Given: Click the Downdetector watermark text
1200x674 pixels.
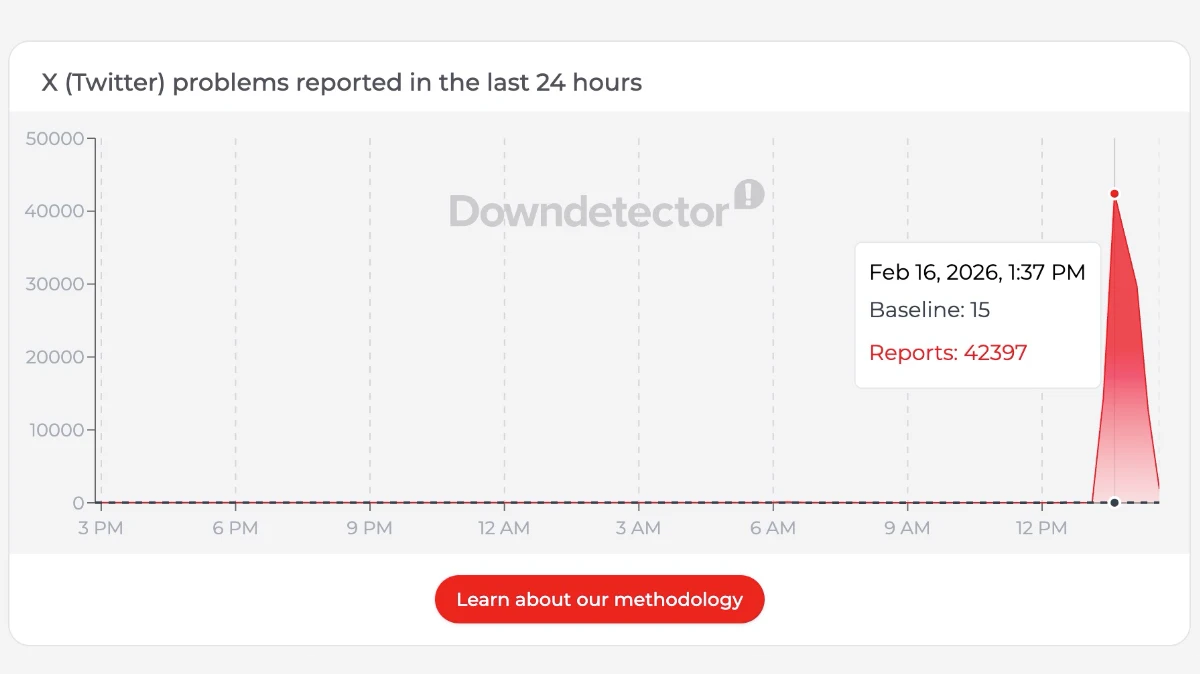Looking at the screenshot, I should pos(589,211).
